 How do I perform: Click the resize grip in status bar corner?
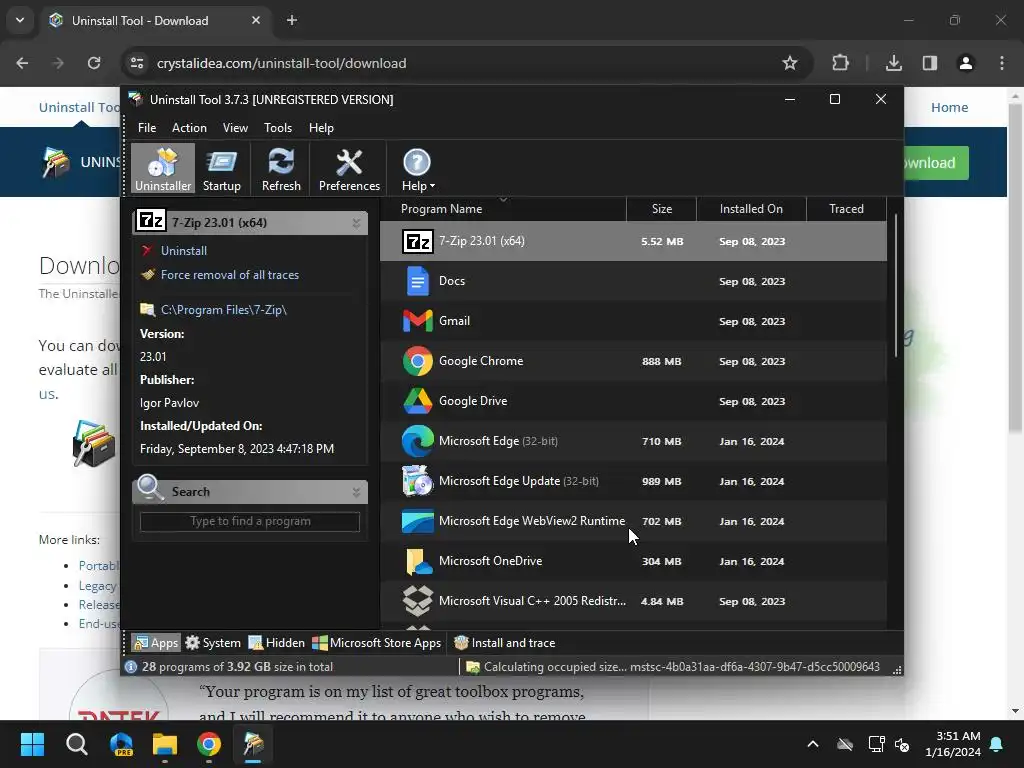point(897,669)
